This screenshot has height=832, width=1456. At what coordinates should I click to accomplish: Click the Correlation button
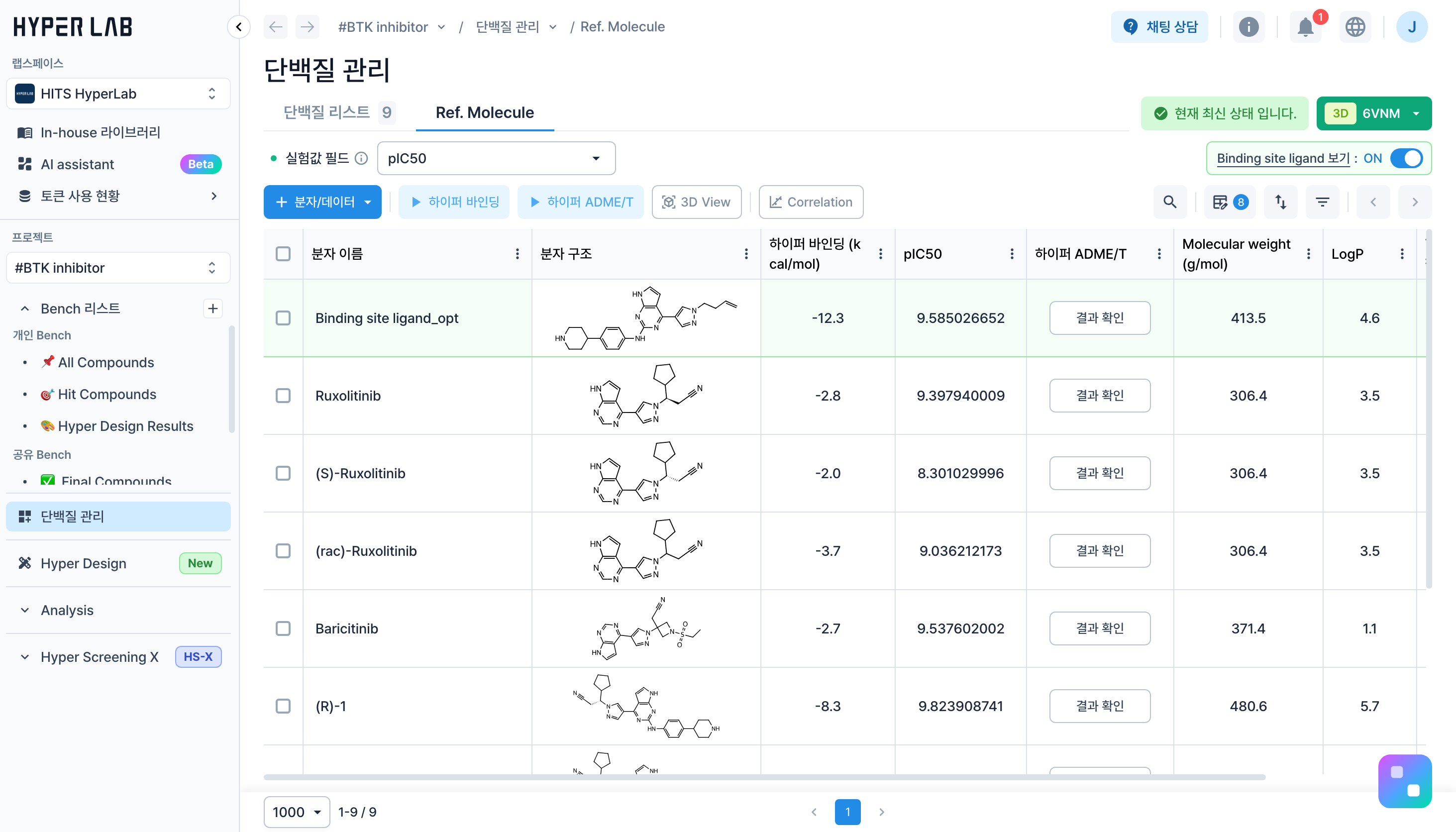(811, 202)
